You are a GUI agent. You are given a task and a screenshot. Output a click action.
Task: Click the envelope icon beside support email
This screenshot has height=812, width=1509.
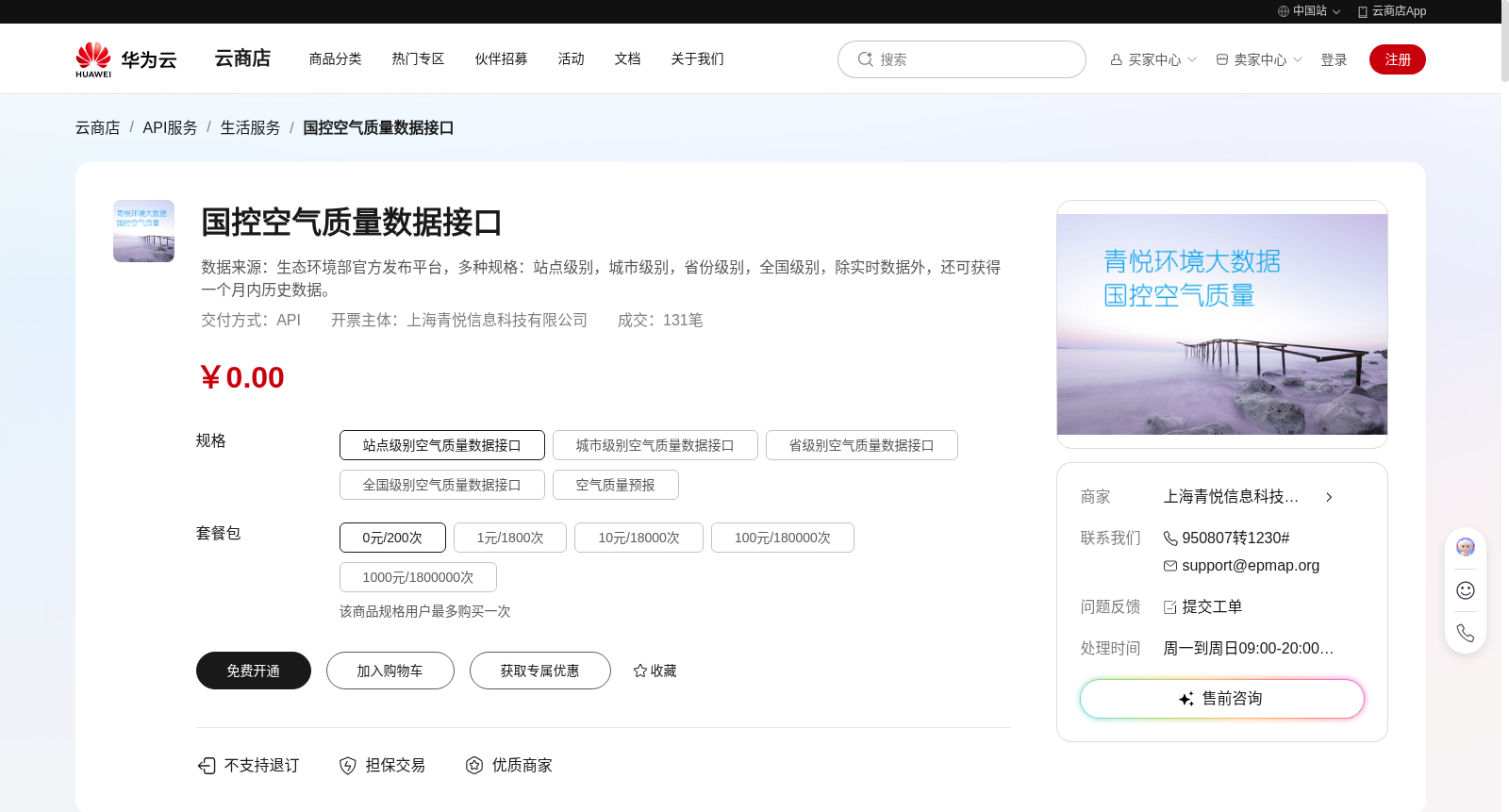[x=1169, y=566]
